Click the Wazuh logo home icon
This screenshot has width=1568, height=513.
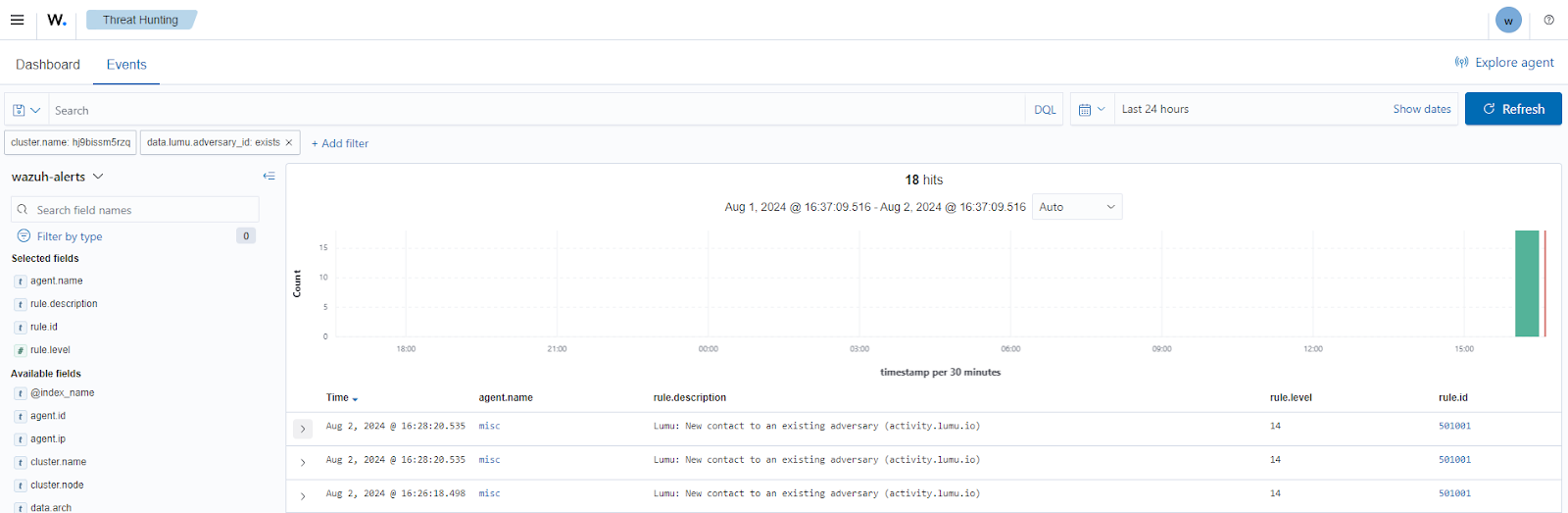57,20
